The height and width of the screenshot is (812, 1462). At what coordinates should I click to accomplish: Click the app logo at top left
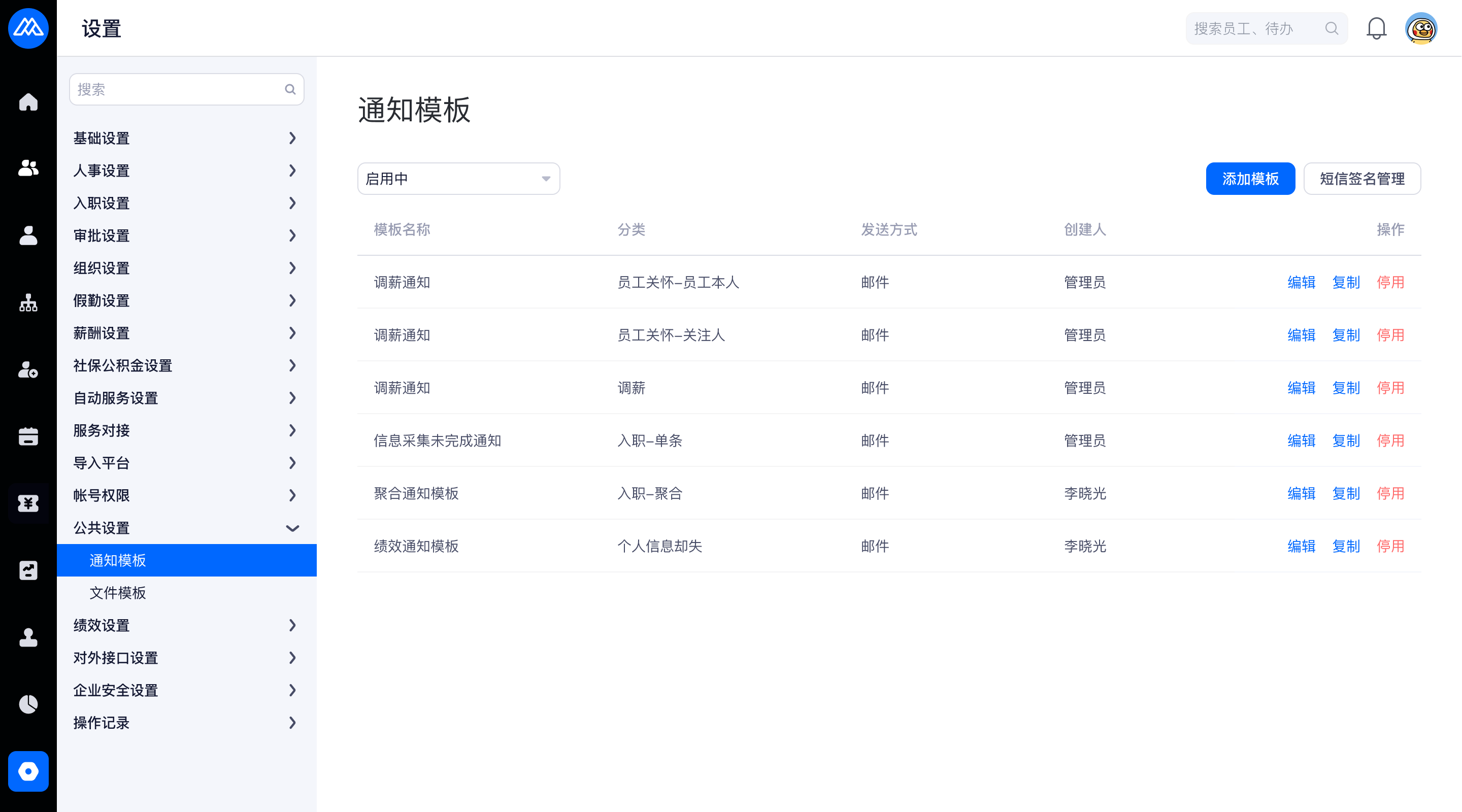tap(28, 28)
